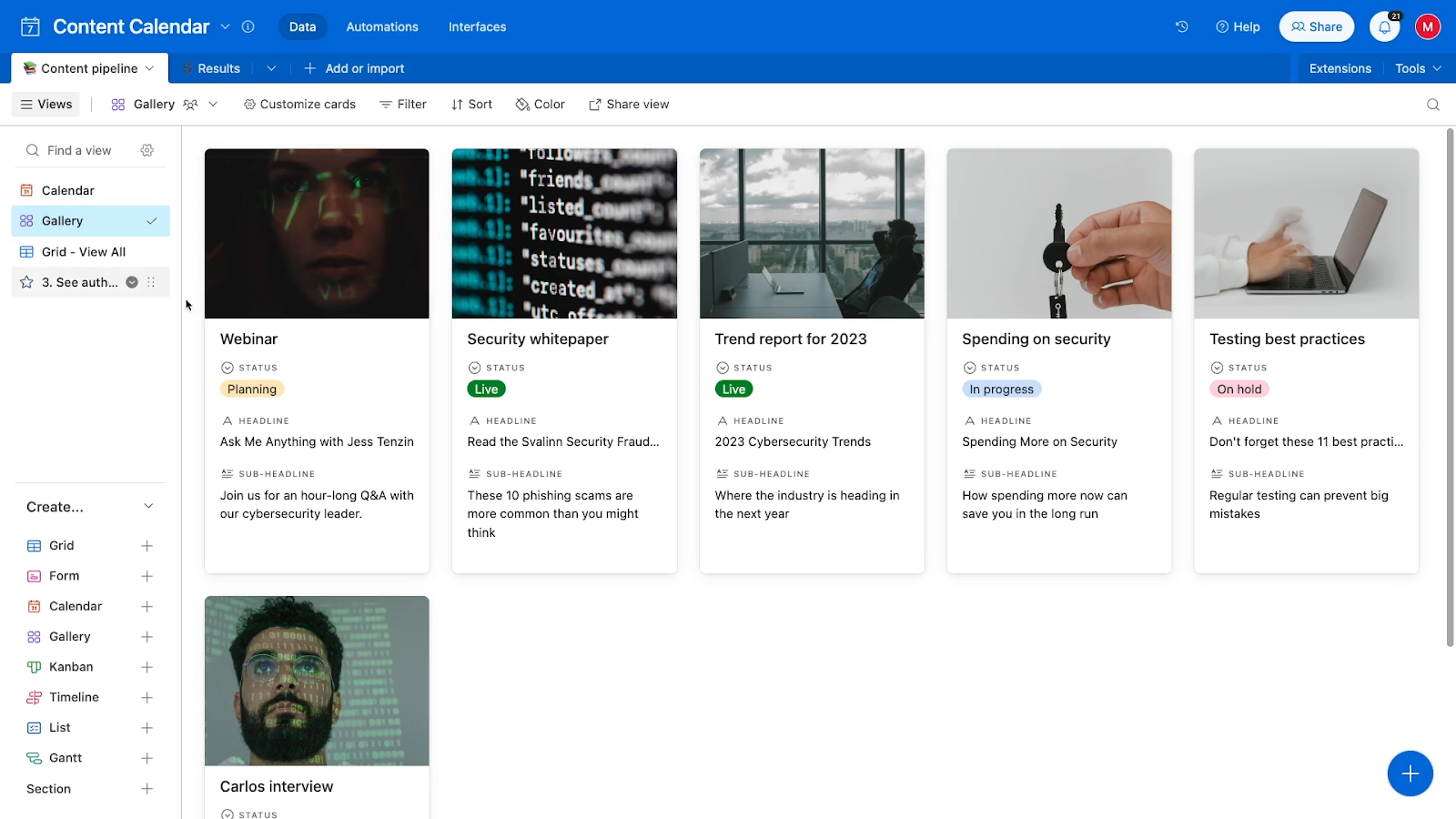This screenshot has height=819, width=1456.
Task: Open the Filter toolbar option
Action: coord(403,105)
